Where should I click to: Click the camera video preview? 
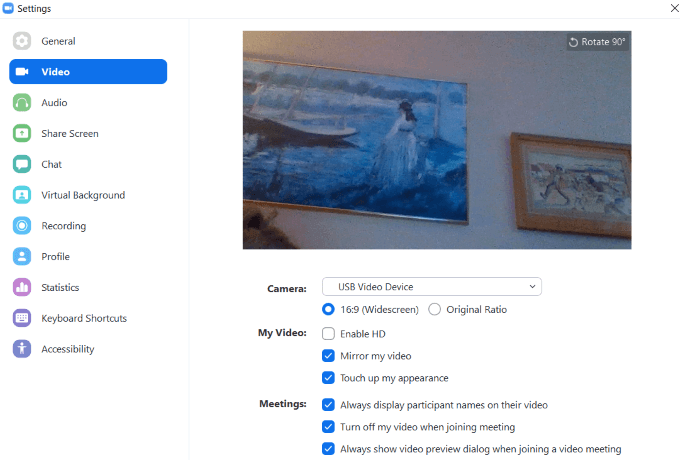437,140
